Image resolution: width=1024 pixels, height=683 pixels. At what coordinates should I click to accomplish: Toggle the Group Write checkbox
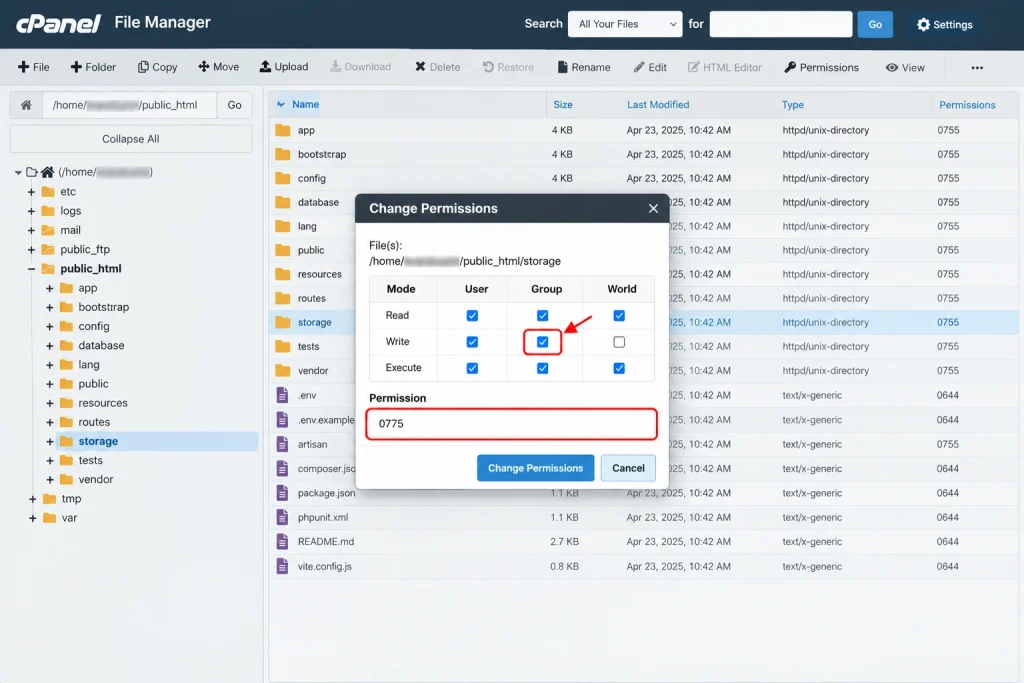(543, 342)
